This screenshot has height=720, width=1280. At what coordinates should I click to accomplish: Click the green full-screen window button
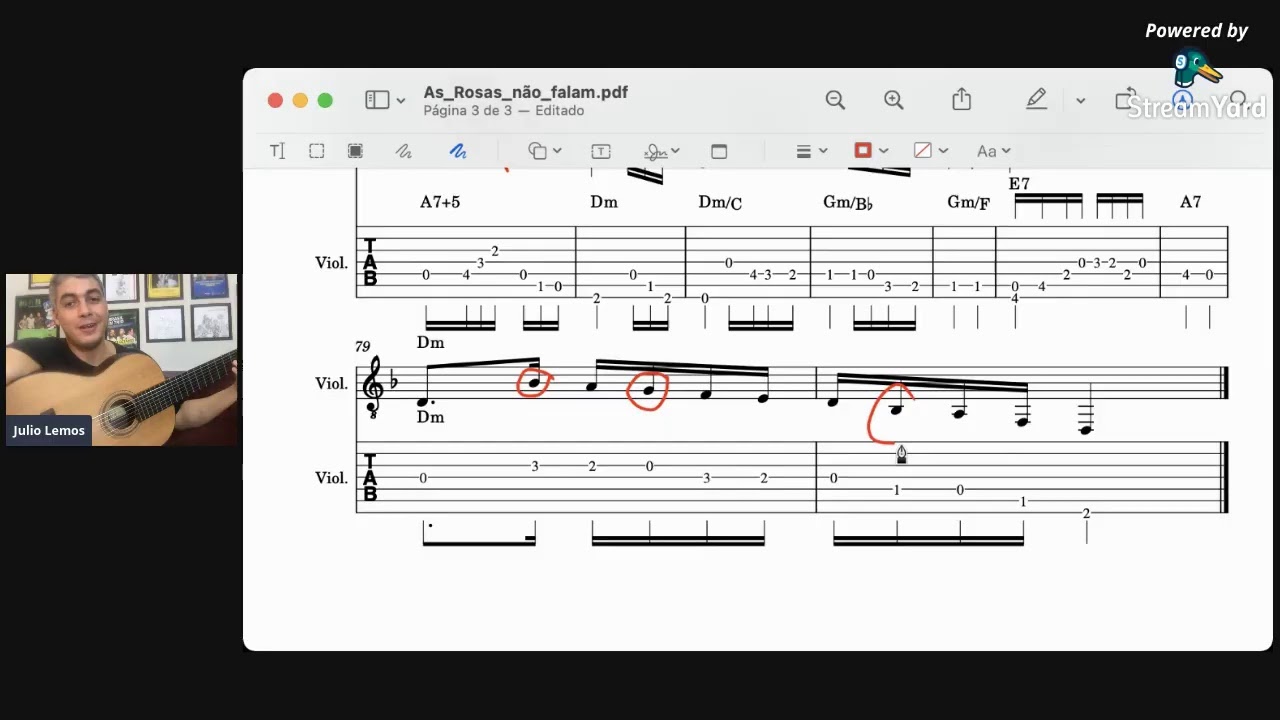325,100
